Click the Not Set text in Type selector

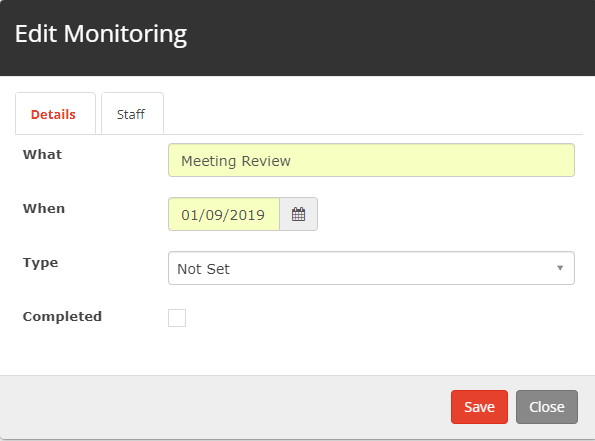[x=203, y=269]
